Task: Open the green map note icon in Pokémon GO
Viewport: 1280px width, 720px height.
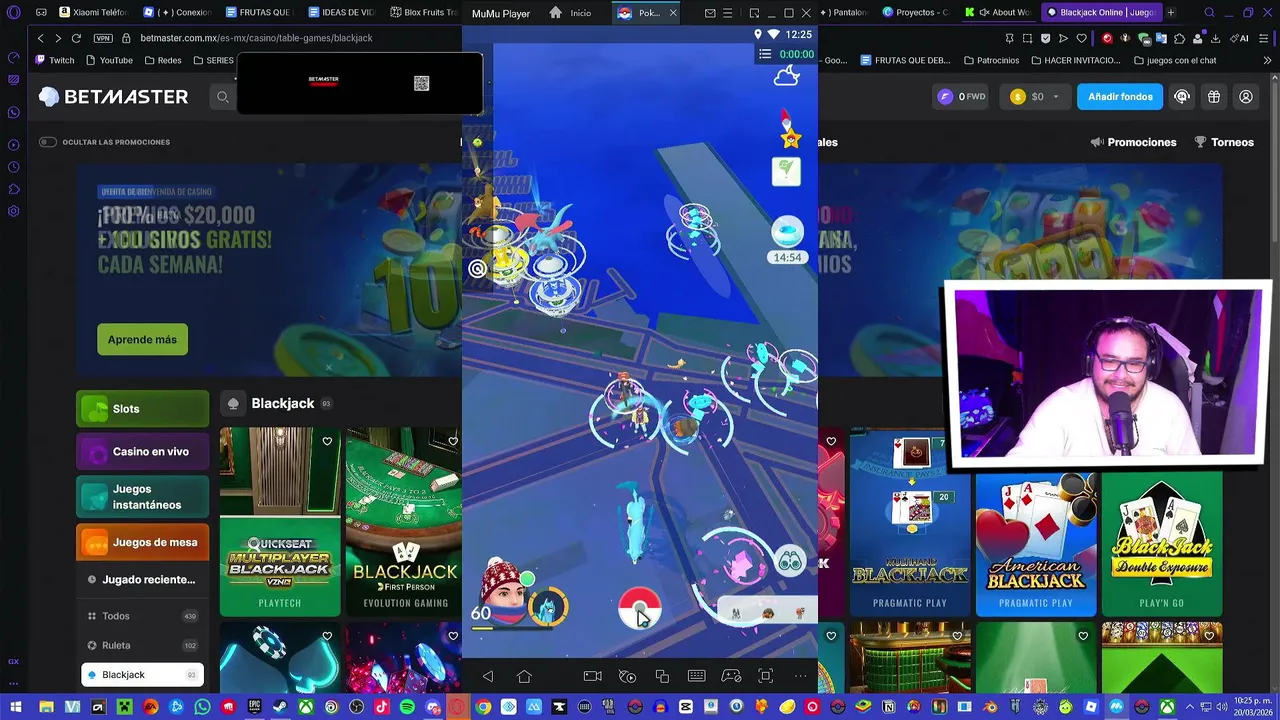Action: point(786,171)
